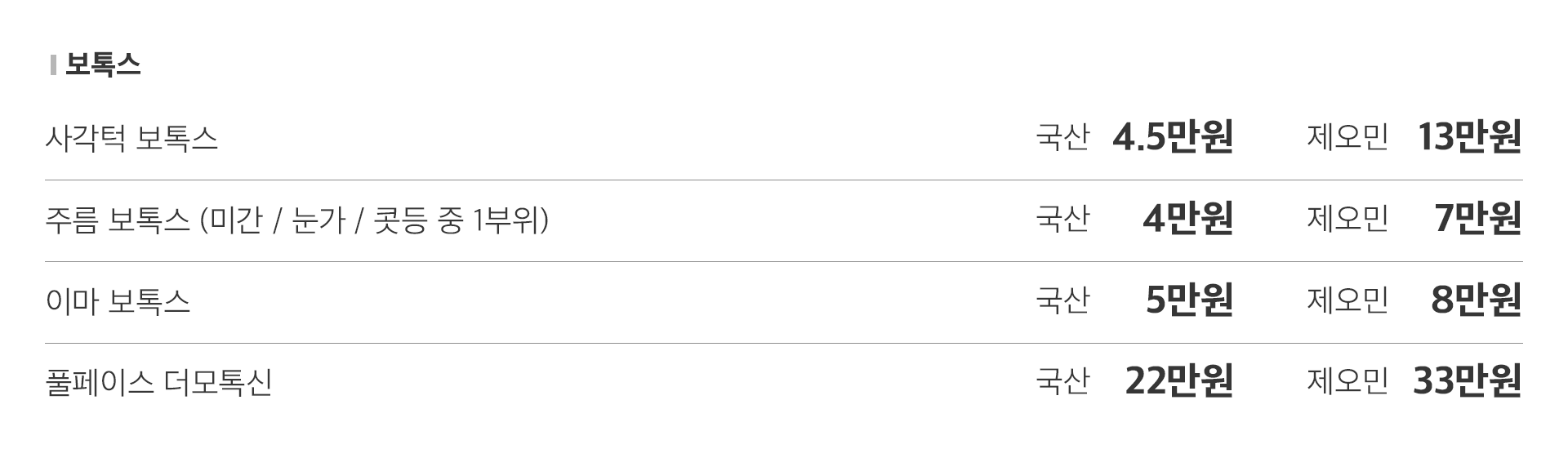The image size is (1568, 449).
Task: Click the 4.5만원 price
Action: coord(1173,136)
